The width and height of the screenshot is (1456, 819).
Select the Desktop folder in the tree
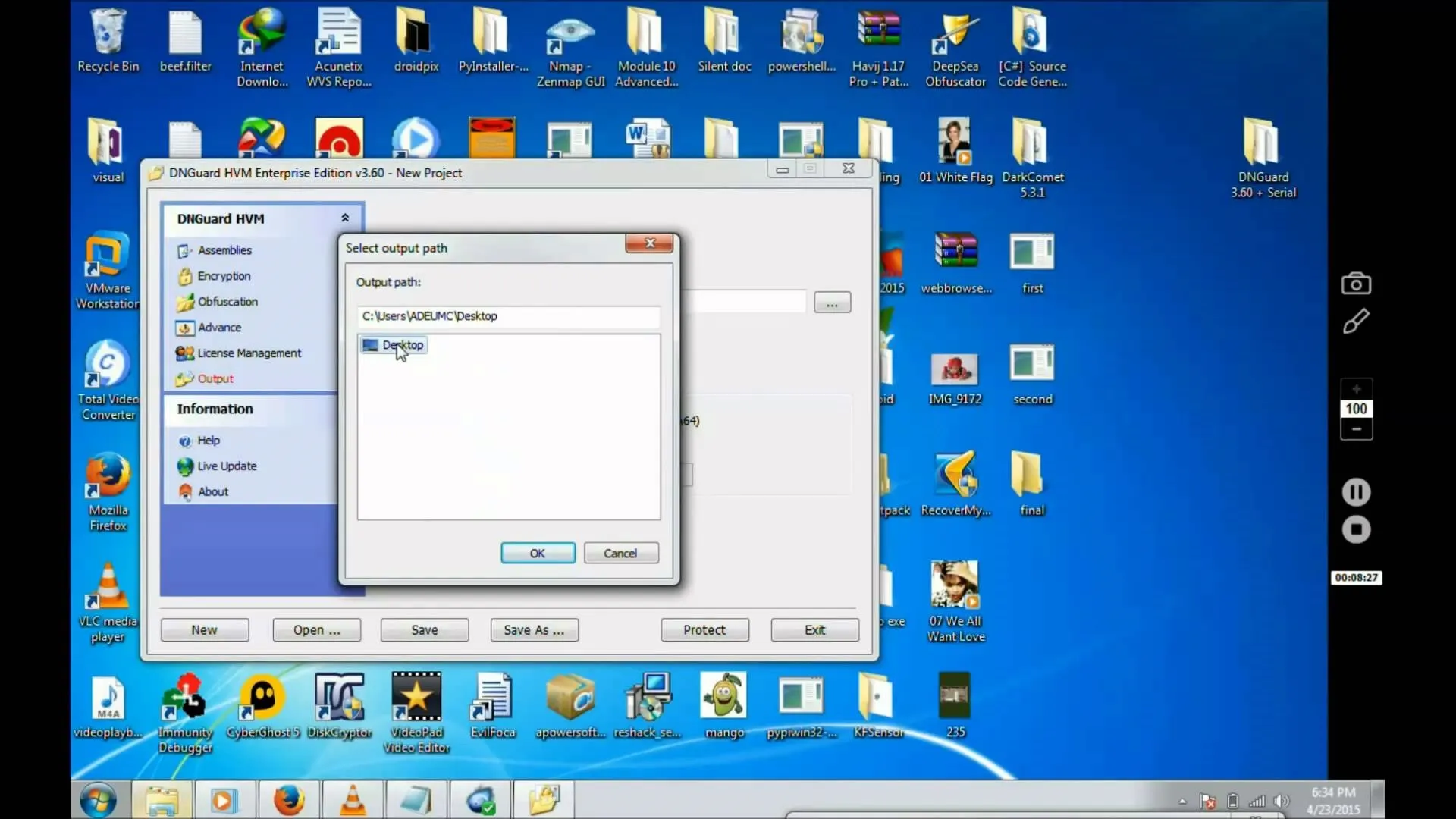click(394, 346)
